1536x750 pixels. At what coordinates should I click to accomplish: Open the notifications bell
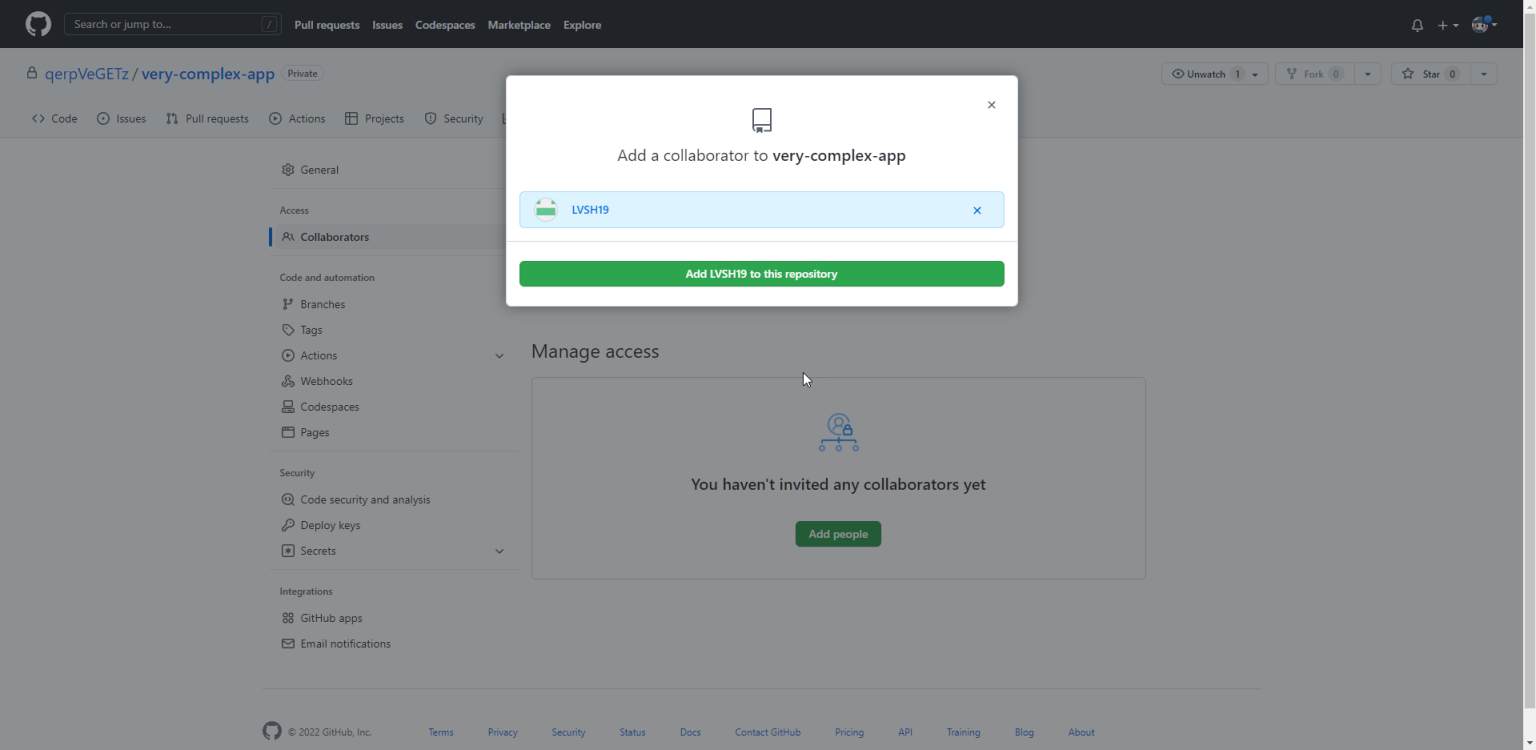1417,25
